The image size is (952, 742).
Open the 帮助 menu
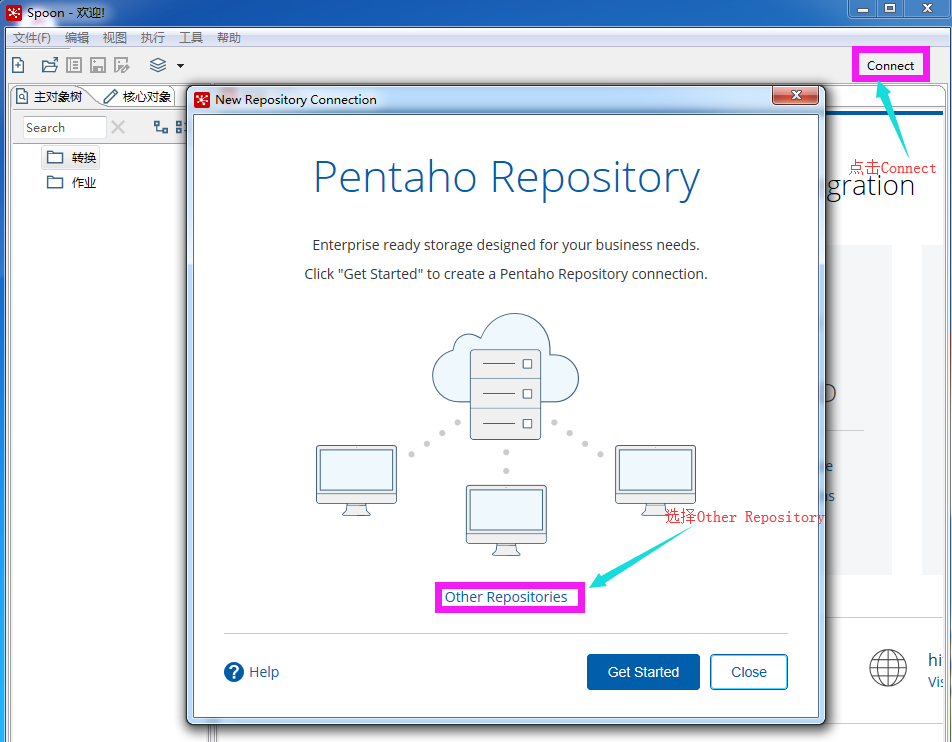[x=229, y=38]
